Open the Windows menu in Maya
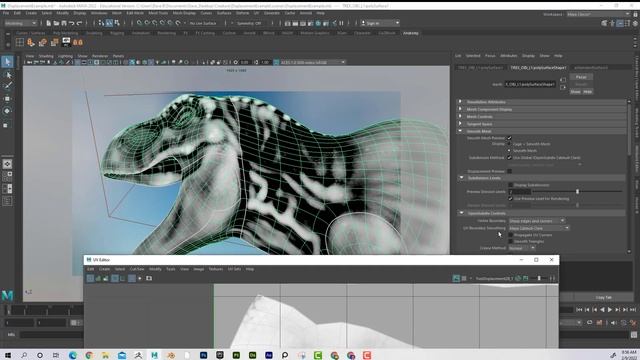The width and height of the screenshot is (640, 360). tap(99, 13)
